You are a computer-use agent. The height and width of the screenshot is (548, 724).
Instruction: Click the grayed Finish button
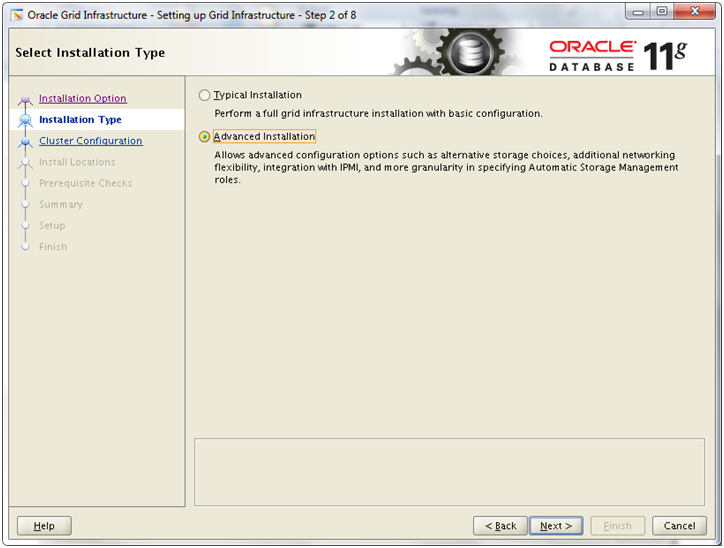click(x=617, y=525)
